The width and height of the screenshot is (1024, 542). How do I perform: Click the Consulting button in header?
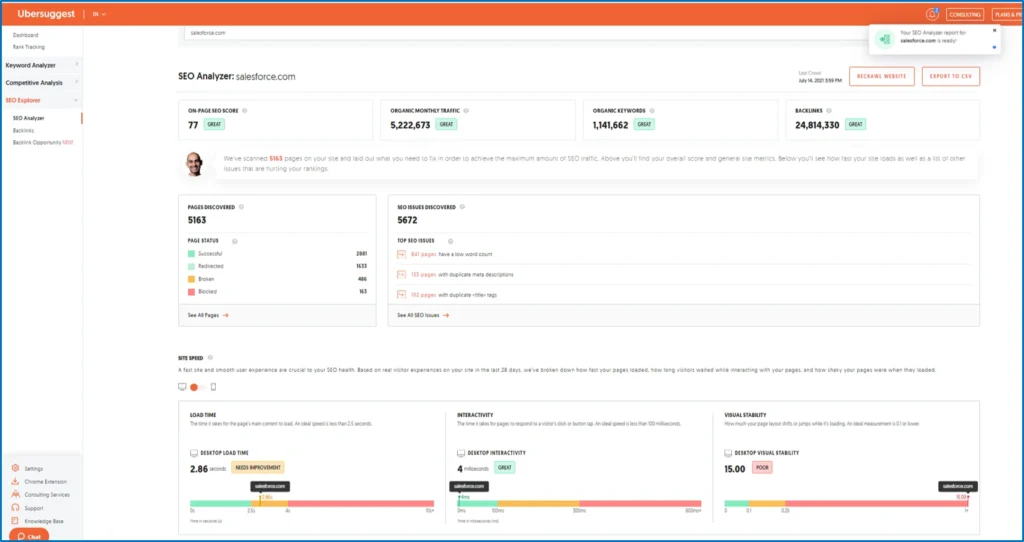tap(965, 14)
